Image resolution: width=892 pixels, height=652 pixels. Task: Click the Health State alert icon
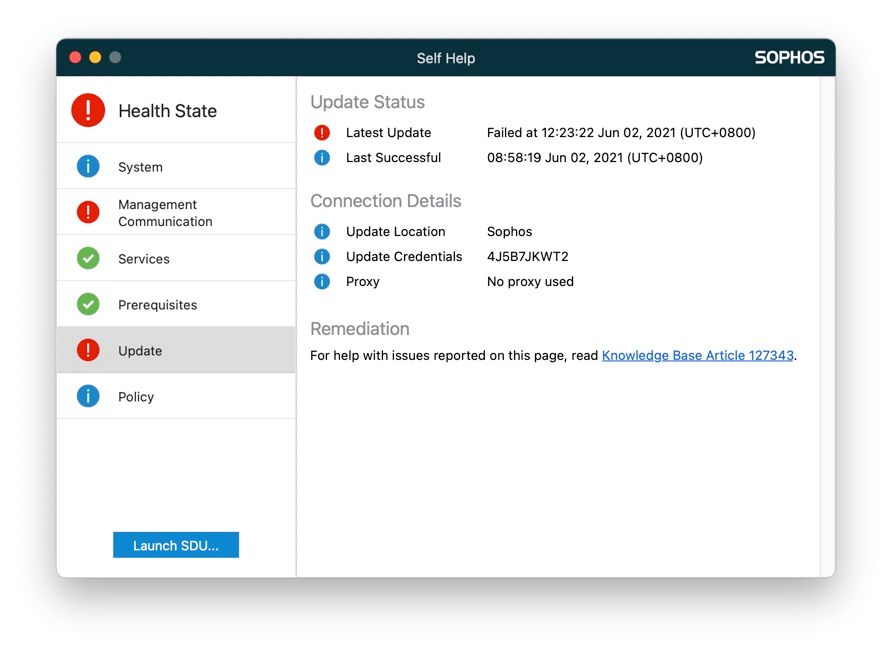[87, 110]
